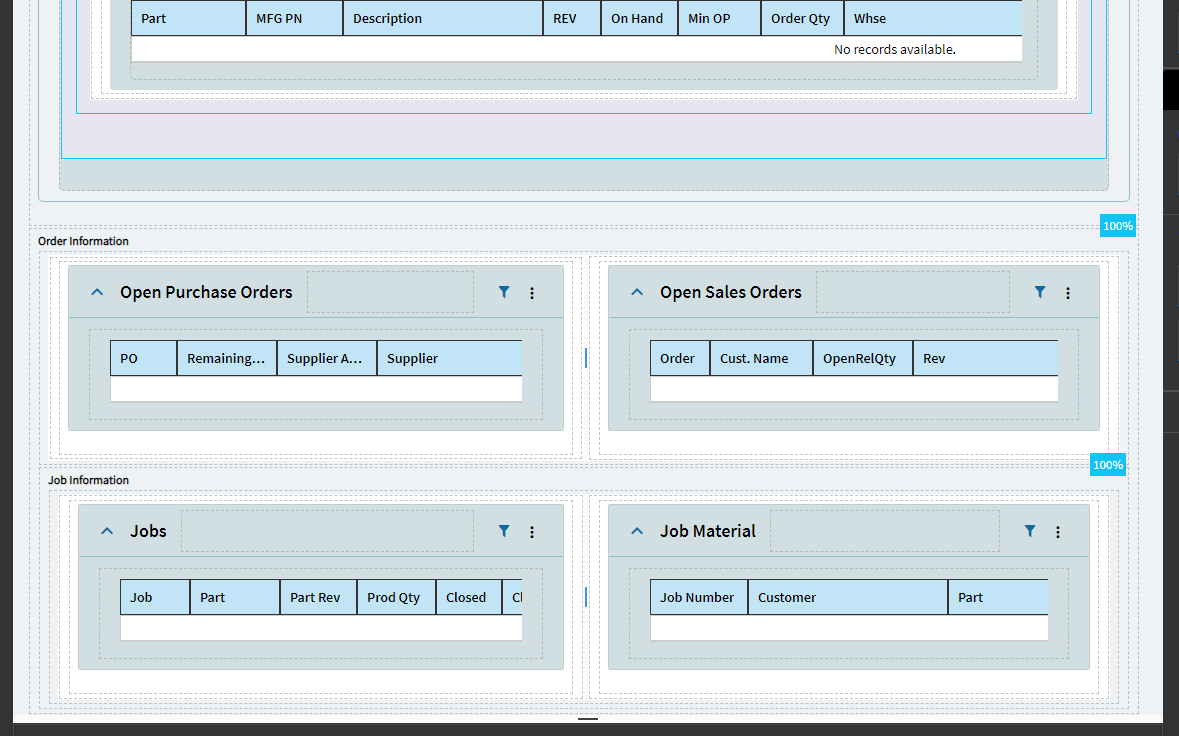
Task: Select the Jobs panel title
Action: point(148,532)
